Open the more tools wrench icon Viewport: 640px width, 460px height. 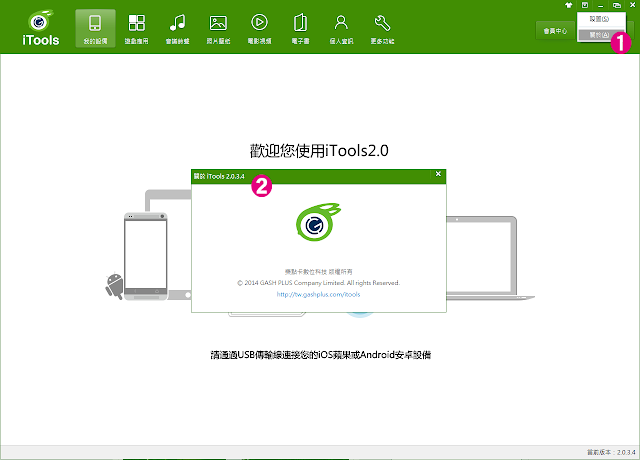(382, 29)
